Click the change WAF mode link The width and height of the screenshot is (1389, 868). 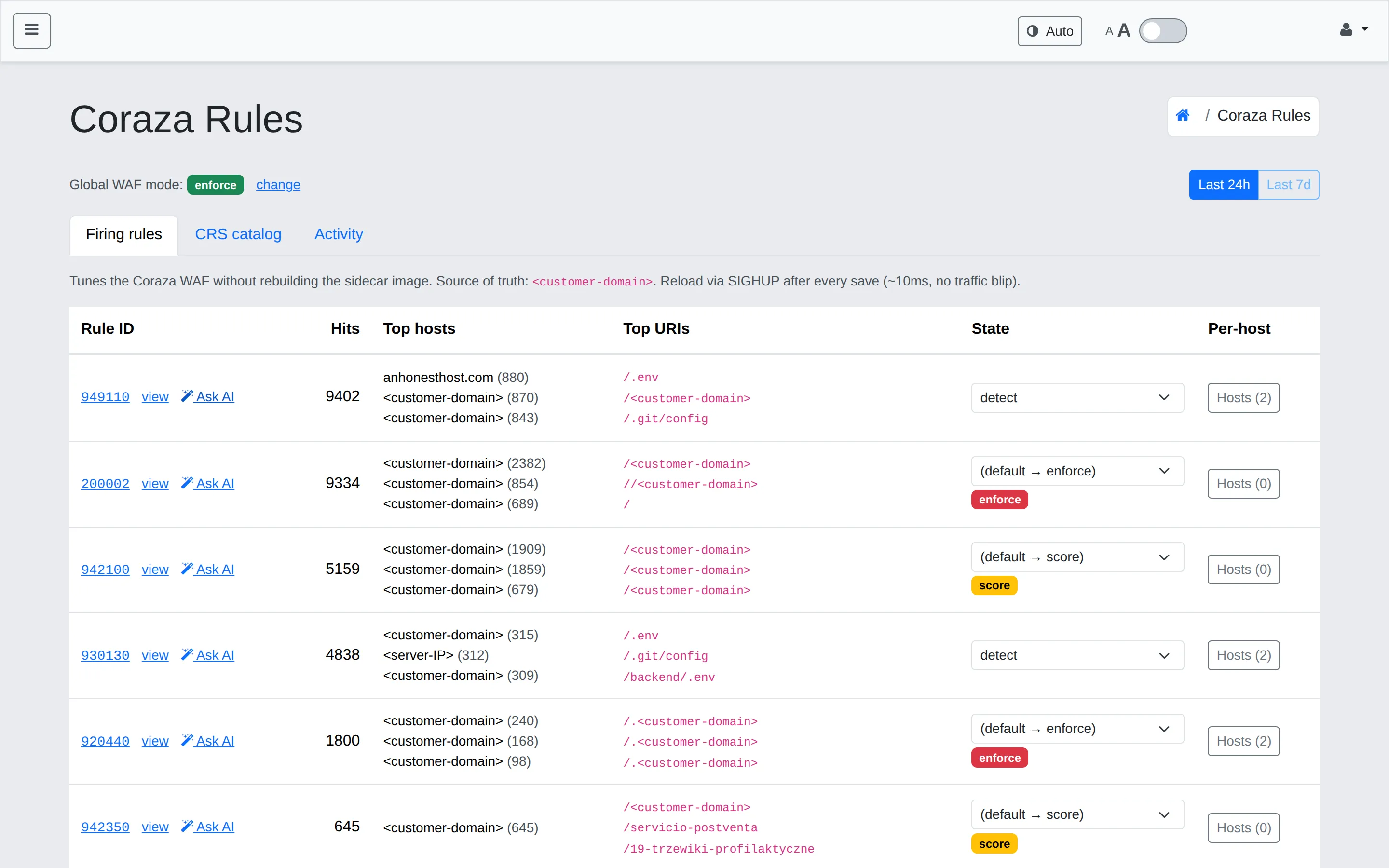pyautogui.click(x=278, y=185)
